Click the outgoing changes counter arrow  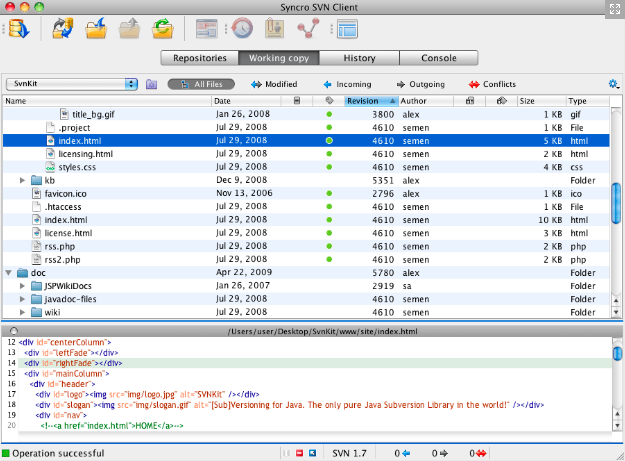tap(444, 453)
